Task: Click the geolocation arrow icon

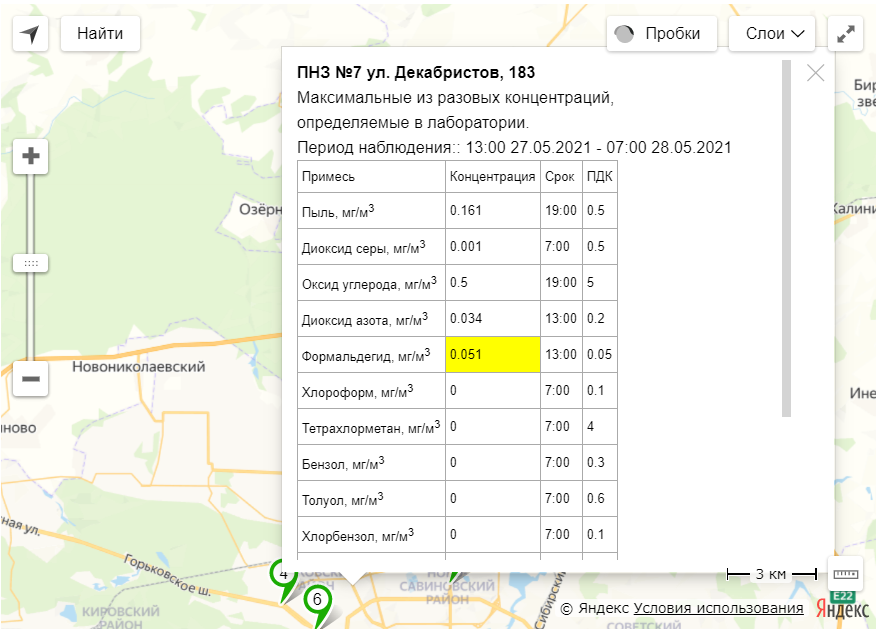Action: point(31,34)
